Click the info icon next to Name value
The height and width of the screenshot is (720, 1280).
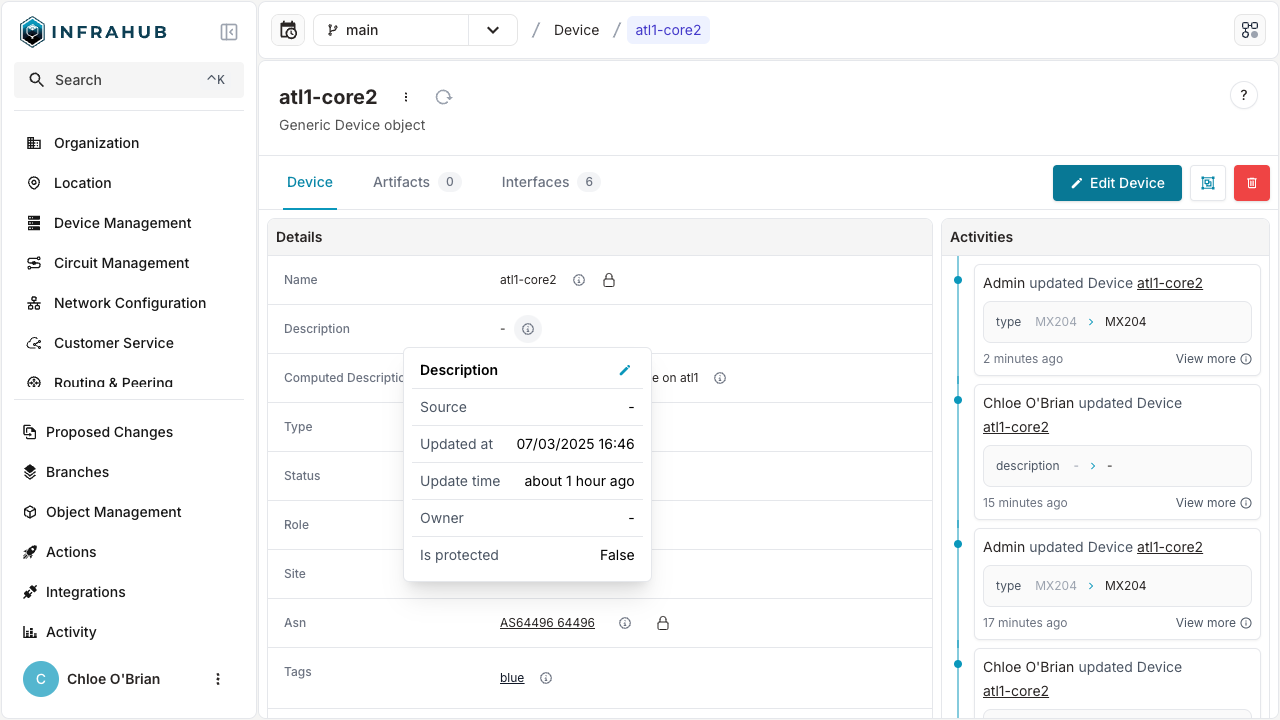579,280
